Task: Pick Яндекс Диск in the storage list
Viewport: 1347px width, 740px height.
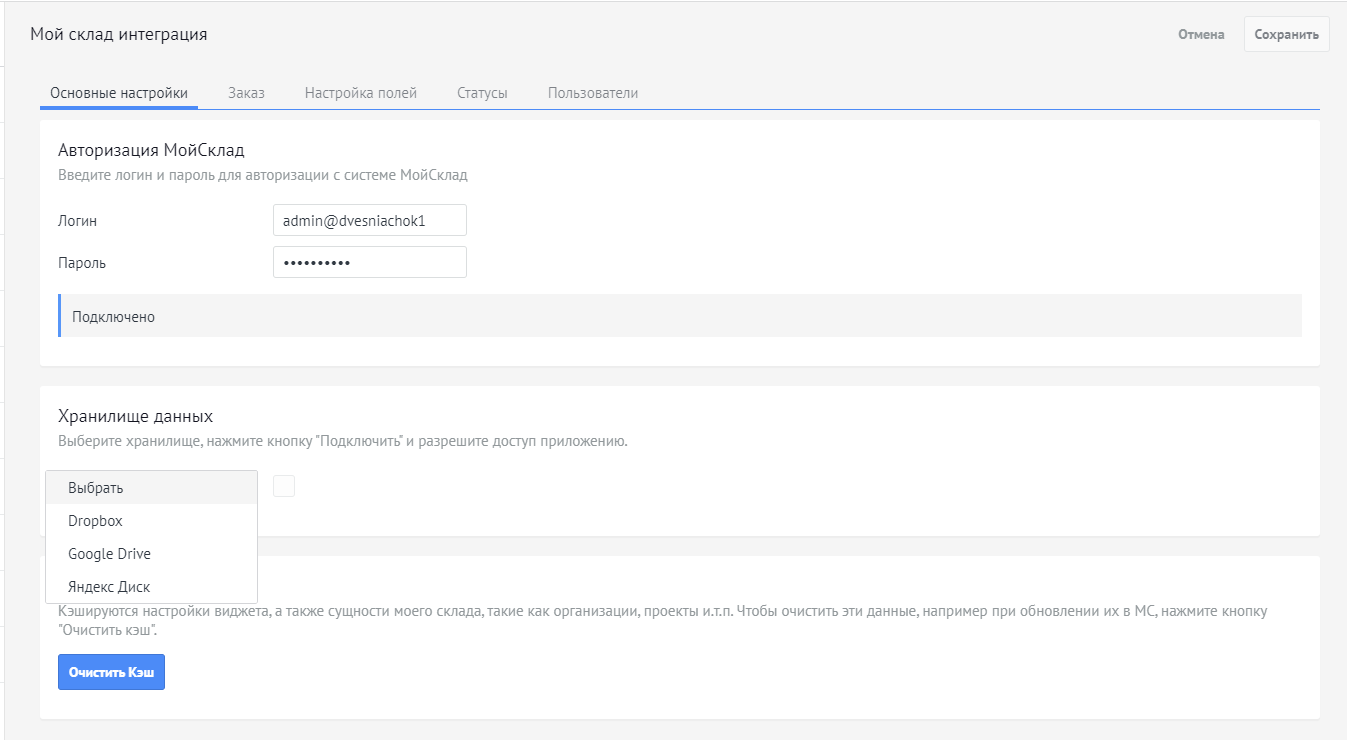Action: (x=109, y=587)
